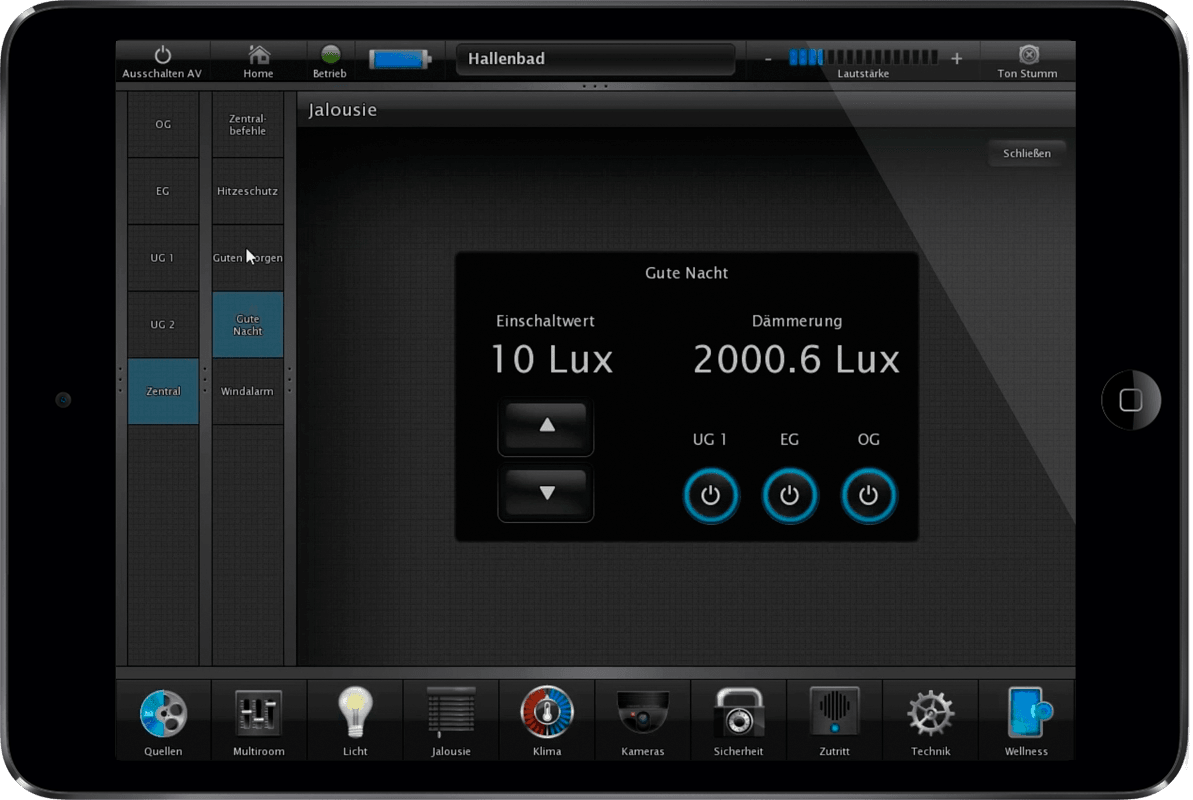Open the Quellen sources icon
1193x800 pixels.
pyautogui.click(x=163, y=714)
